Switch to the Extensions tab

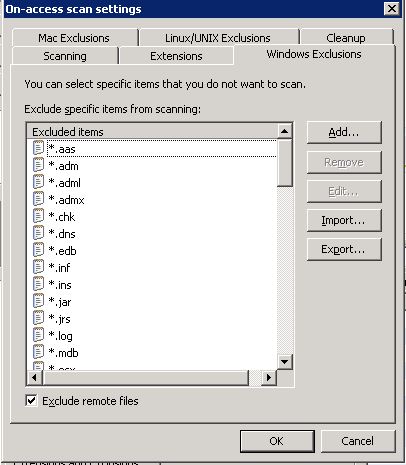click(176, 56)
